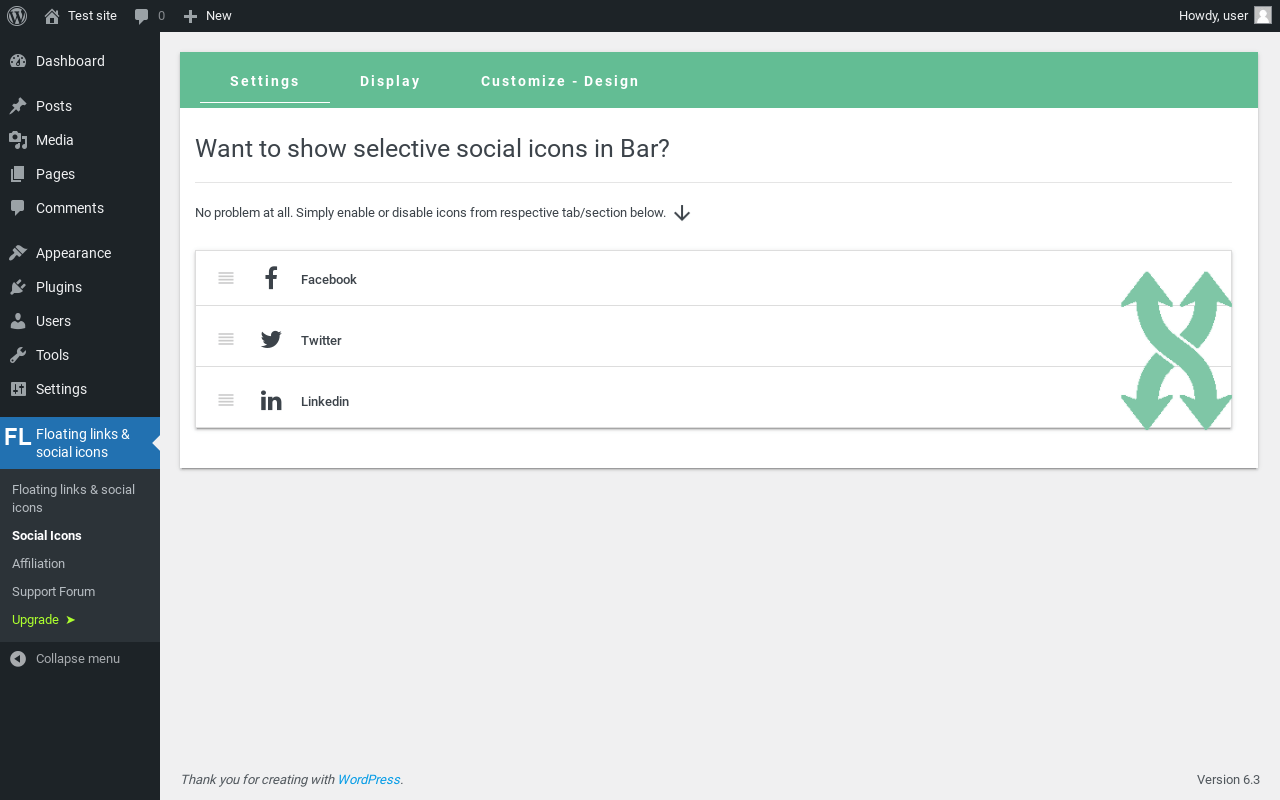Viewport: 1280px width, 800px height.
Task: Open Floating links & social icons submenu link
Action: (80, 498)
